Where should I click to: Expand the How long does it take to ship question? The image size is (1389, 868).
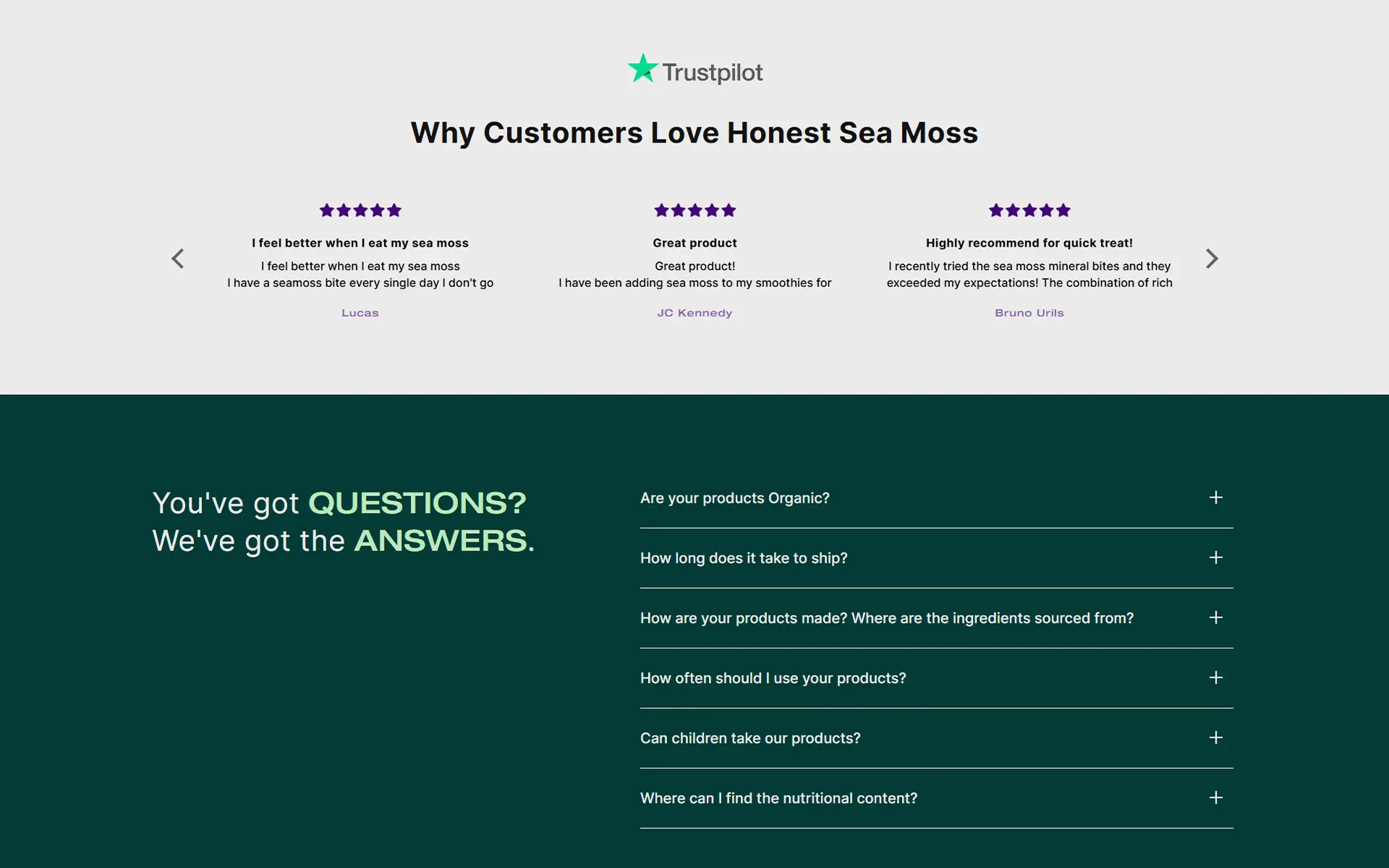click(x=936, y=558)
